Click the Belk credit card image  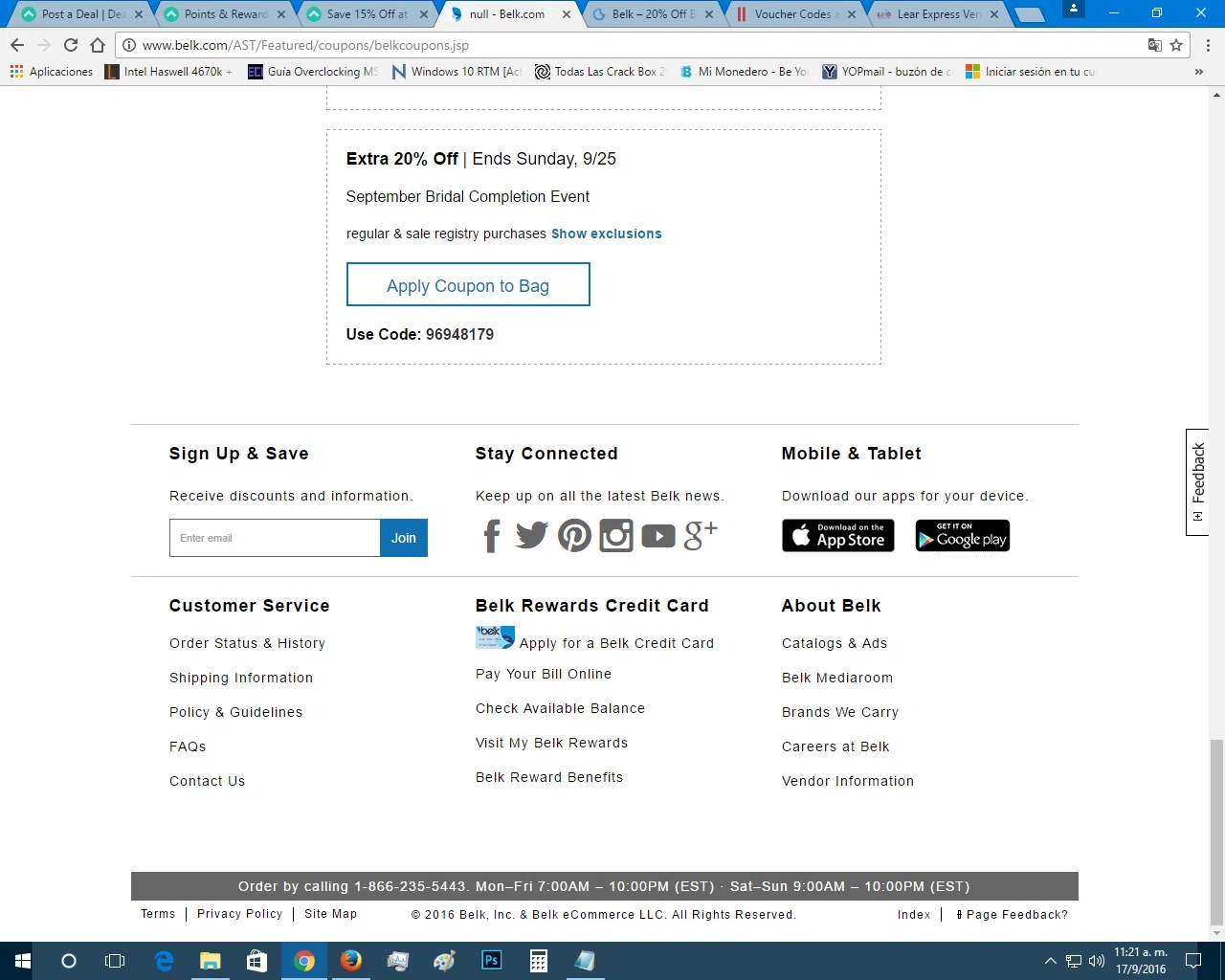[495, 637]
